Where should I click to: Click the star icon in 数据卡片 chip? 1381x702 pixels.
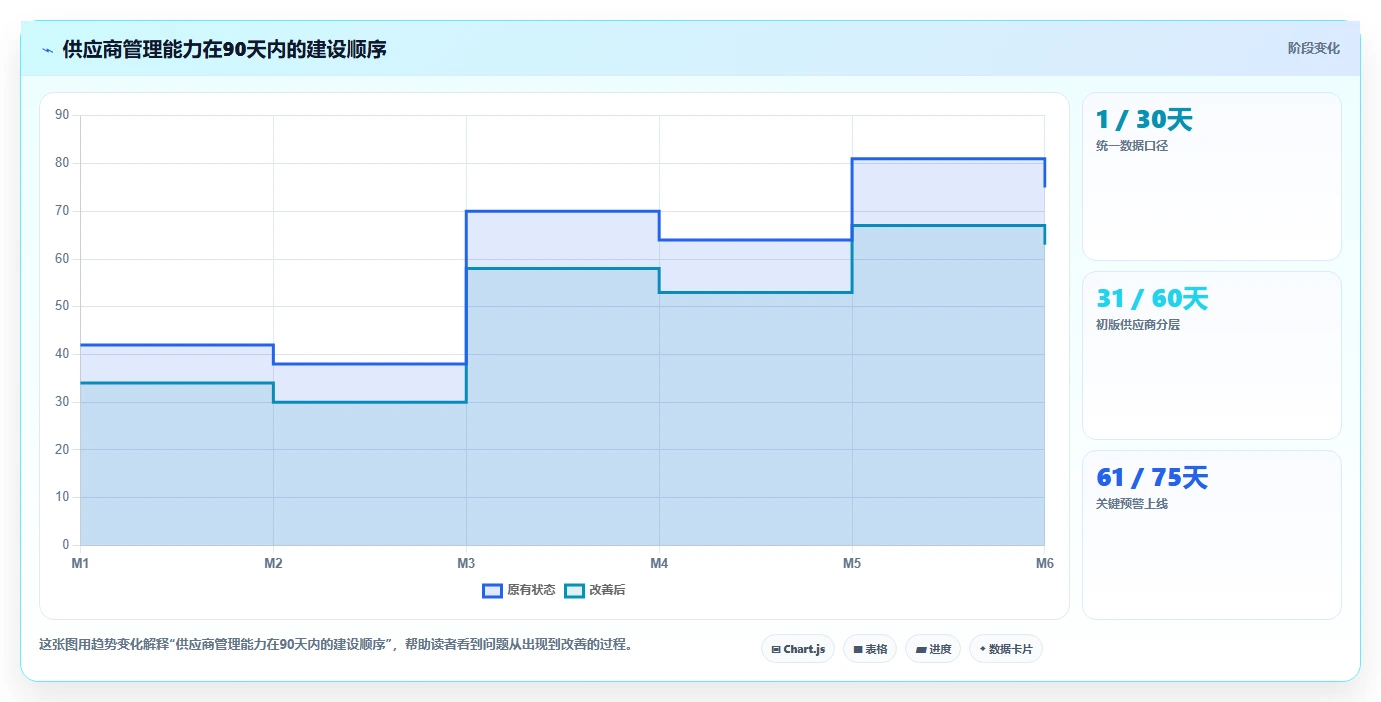pos(983,650)
